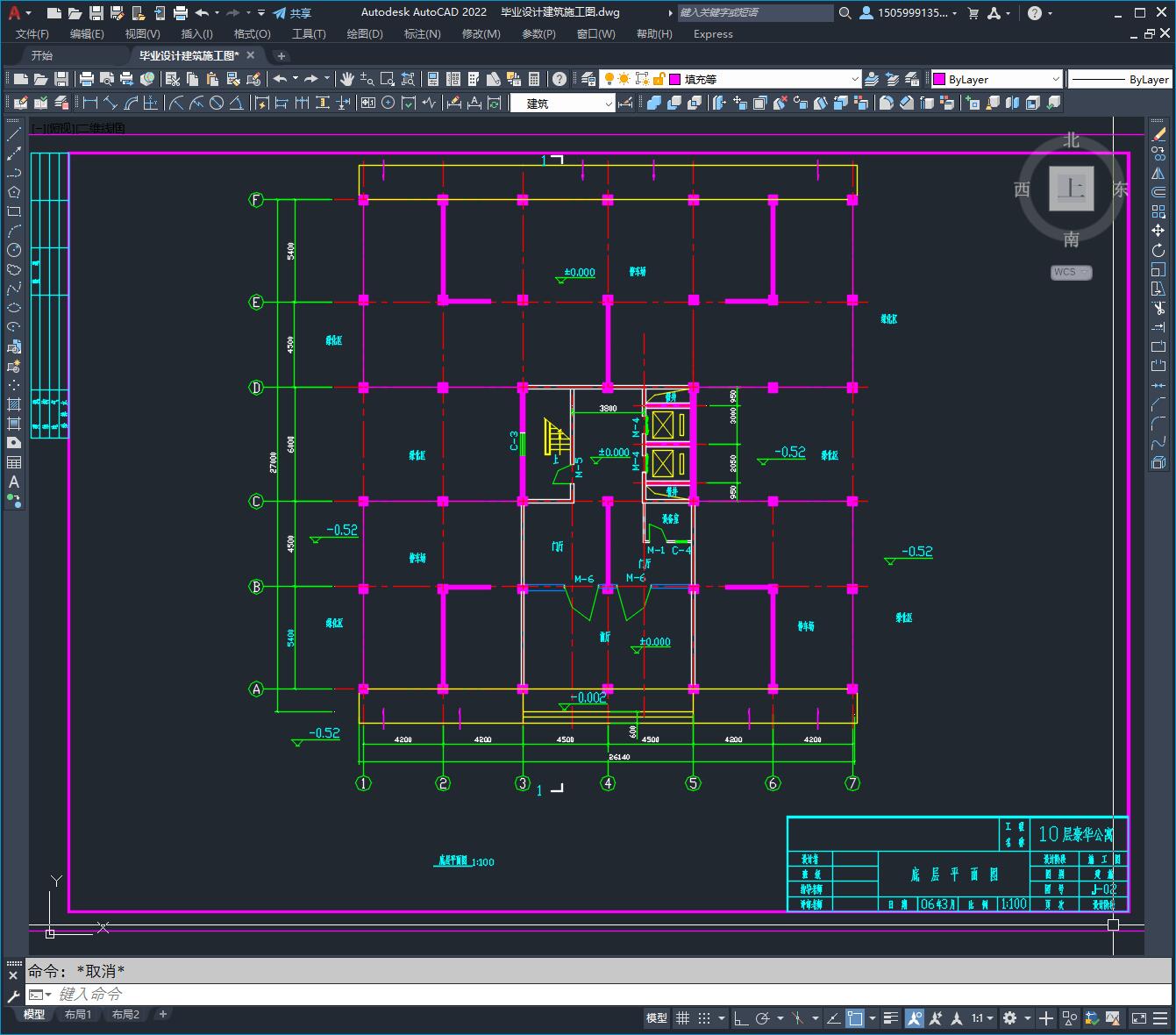Click the 模型 model space status button
This screenshot has width=1176, height=1035.
pyautogui.click(x=657, y=1018)
